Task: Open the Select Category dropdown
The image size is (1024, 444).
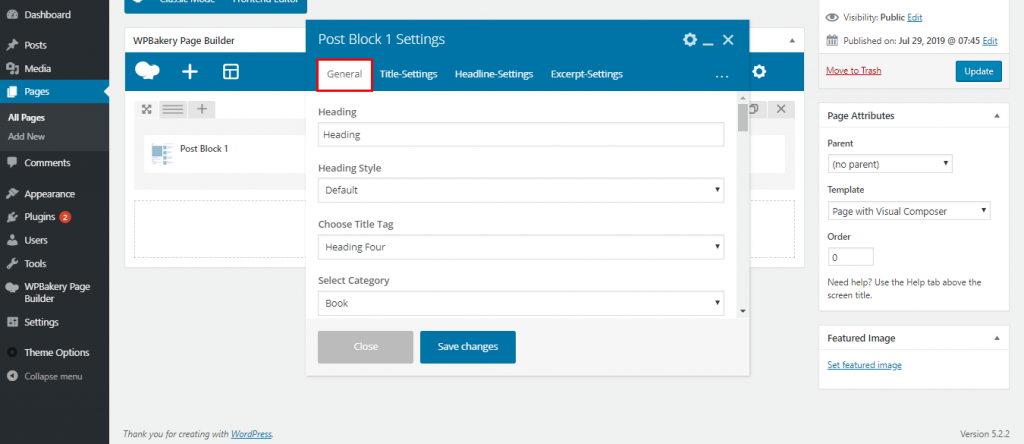Action: pos(520,303)
